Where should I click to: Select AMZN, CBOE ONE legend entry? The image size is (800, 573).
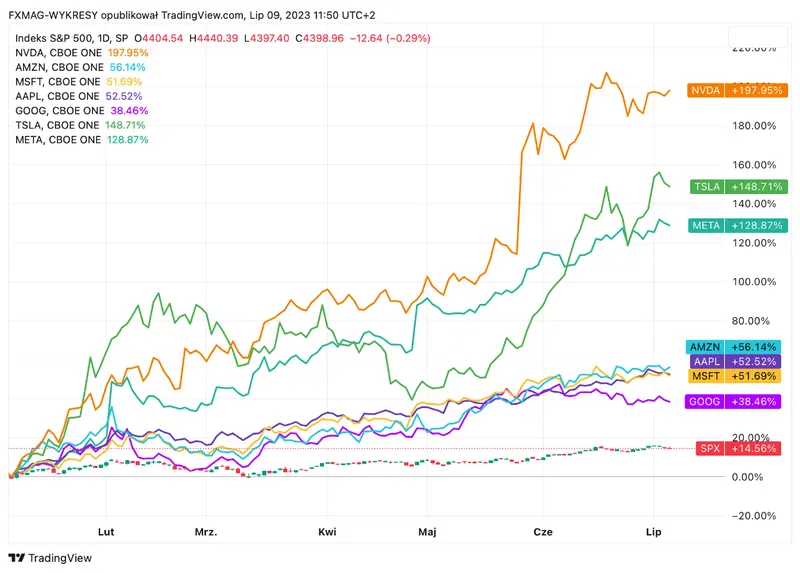click(57, 67)
